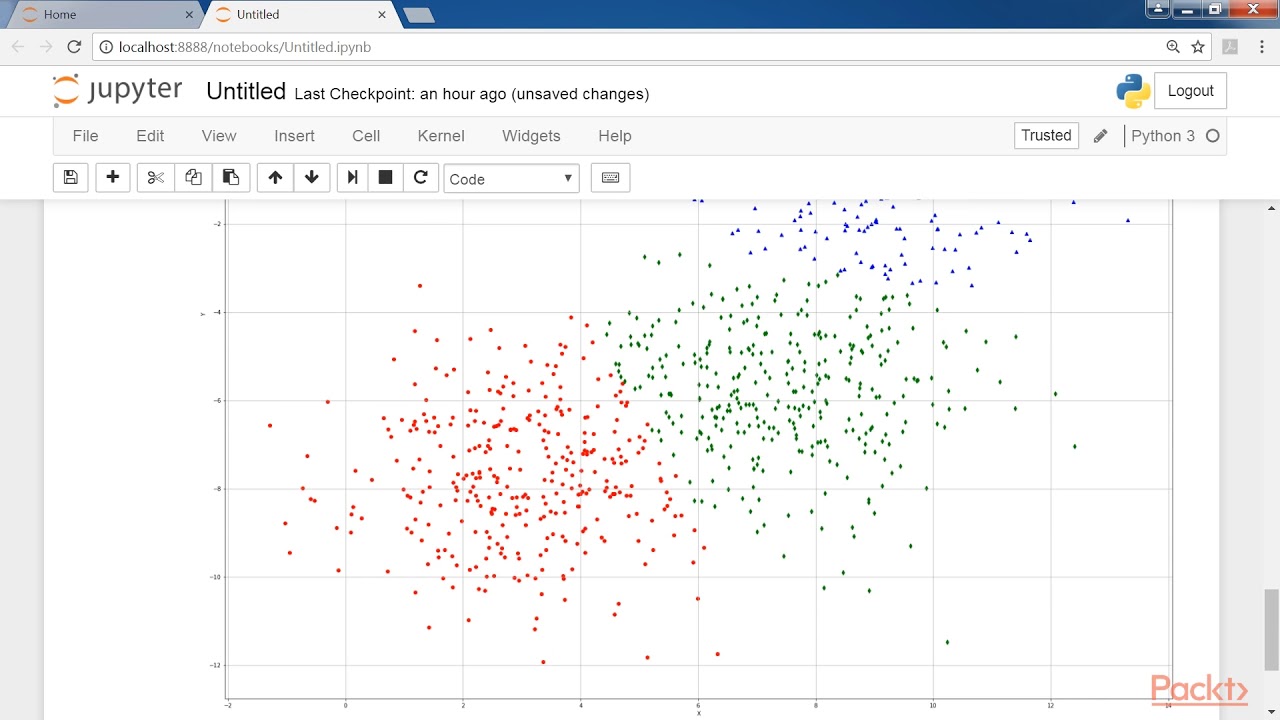Open the Cell menu
Image resolution: width=1280 pixels, height=720 pixels.
[x=366, y=136]
